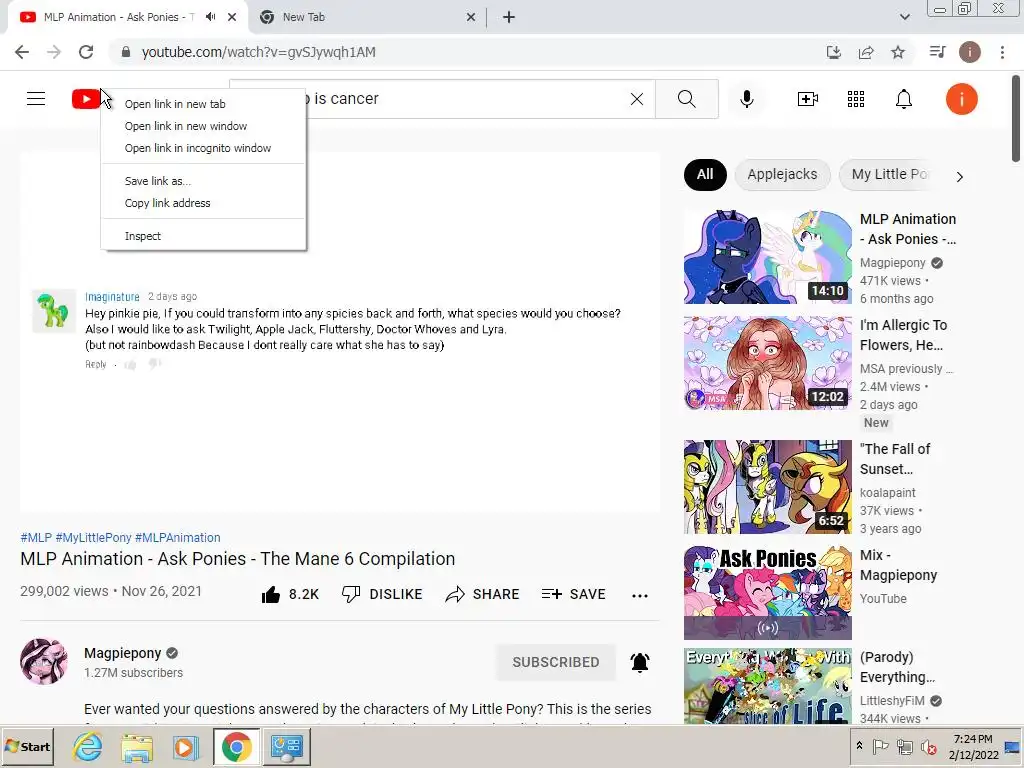Open the #MLPAnimation hashtag link
The height and width of the screenshot is (768, 1024).
pyautogui.click(x=178, y=537)
